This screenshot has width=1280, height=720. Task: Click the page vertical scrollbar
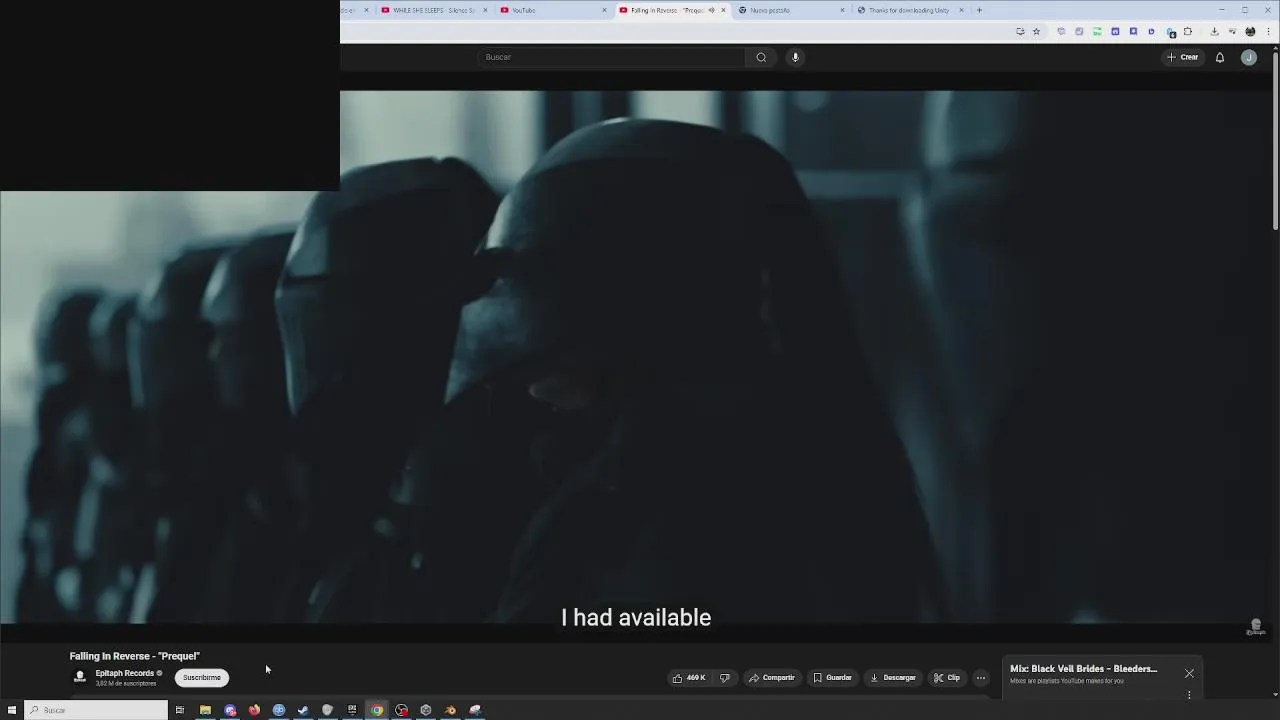(1275, 142)
